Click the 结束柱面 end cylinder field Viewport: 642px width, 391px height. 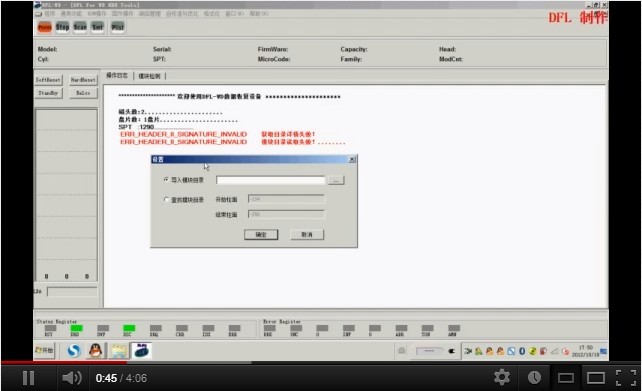pyautogui.click(x=286, y=214)
